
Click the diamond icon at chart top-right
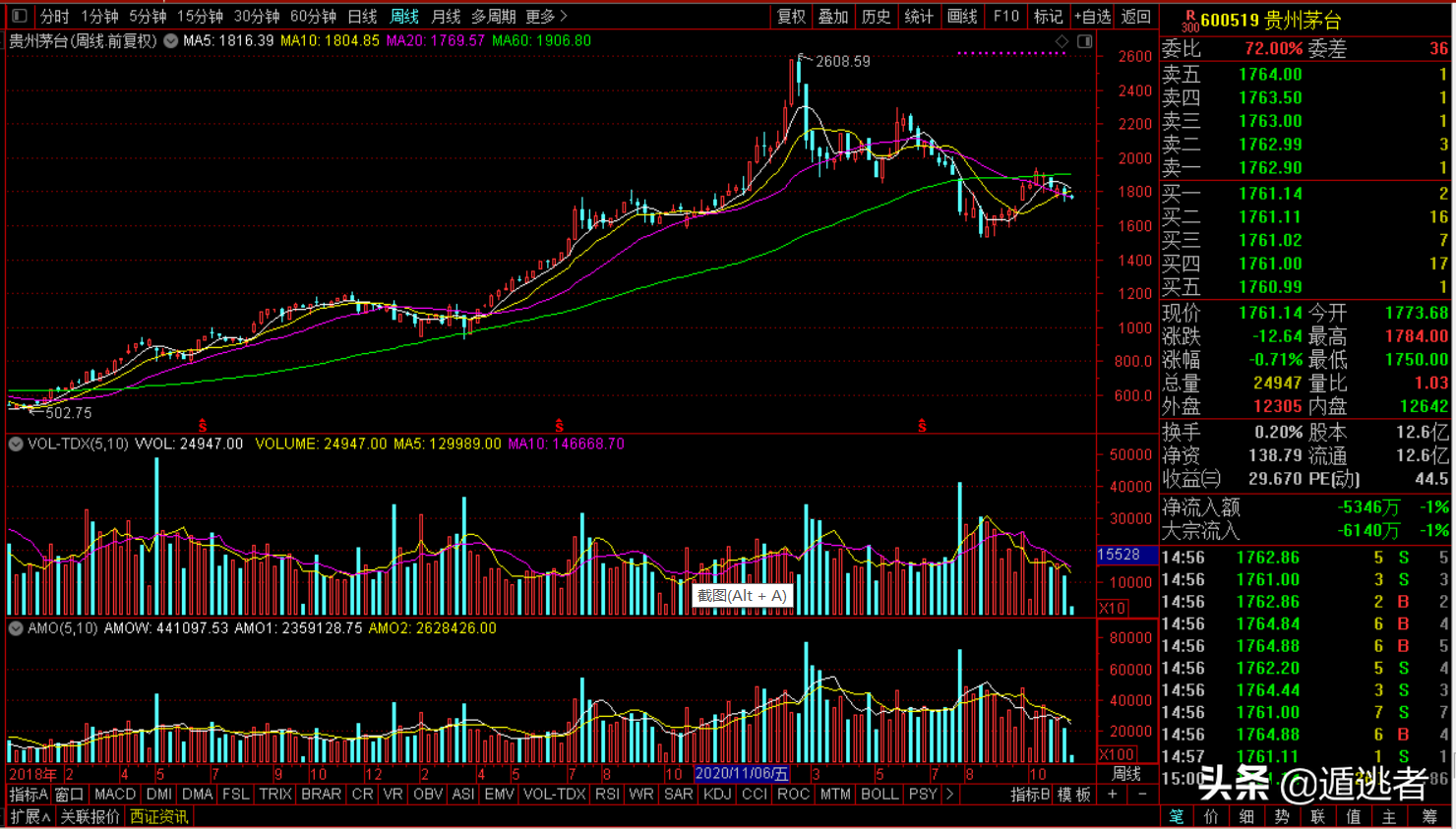(x=1062, y=41)
